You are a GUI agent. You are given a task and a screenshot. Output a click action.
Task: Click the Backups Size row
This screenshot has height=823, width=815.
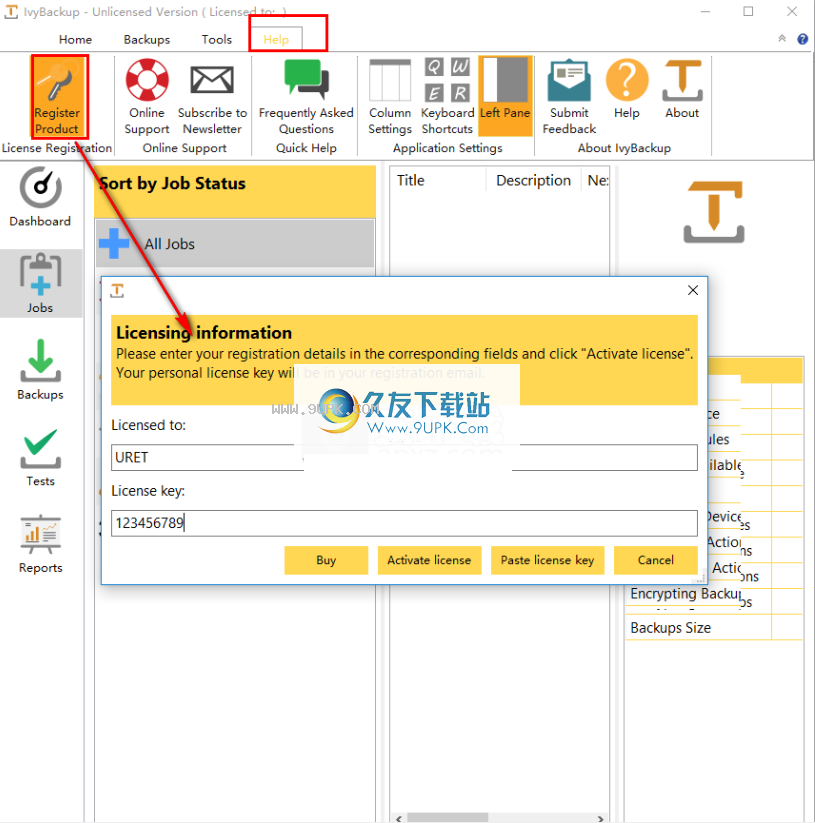pyautogui.click(x=714, y=628)
